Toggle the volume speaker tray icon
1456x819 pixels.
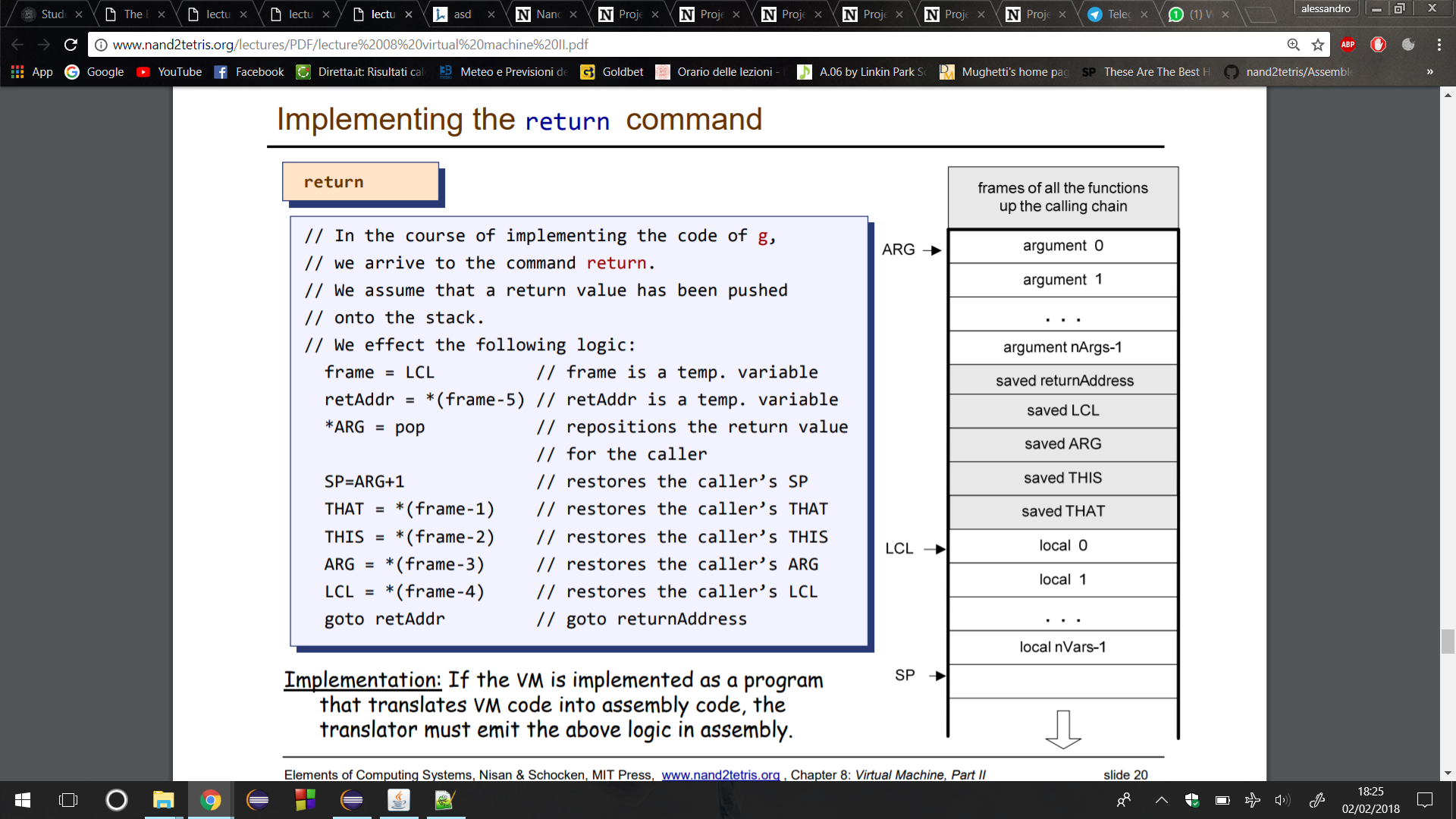pos(1282,800)
